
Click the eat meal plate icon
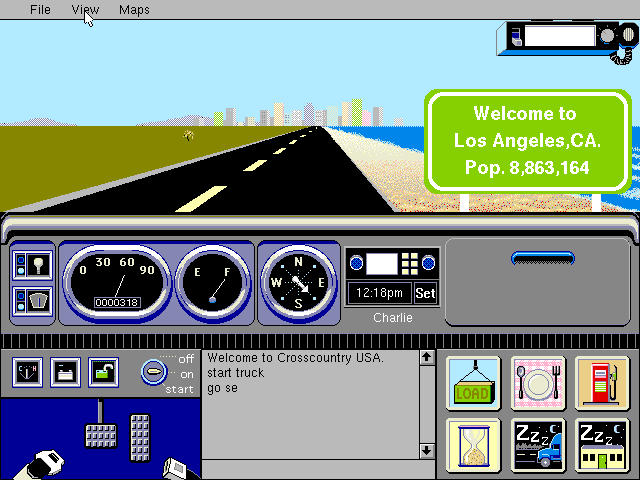point(538,383)
